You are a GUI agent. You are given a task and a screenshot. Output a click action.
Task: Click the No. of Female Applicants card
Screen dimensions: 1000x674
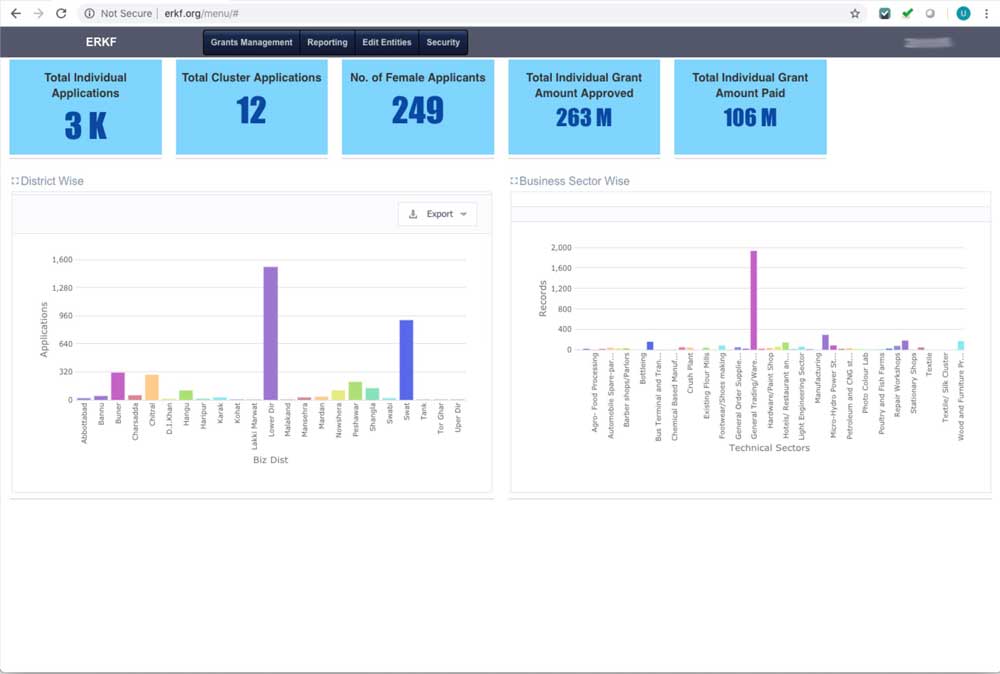[418, 106]
